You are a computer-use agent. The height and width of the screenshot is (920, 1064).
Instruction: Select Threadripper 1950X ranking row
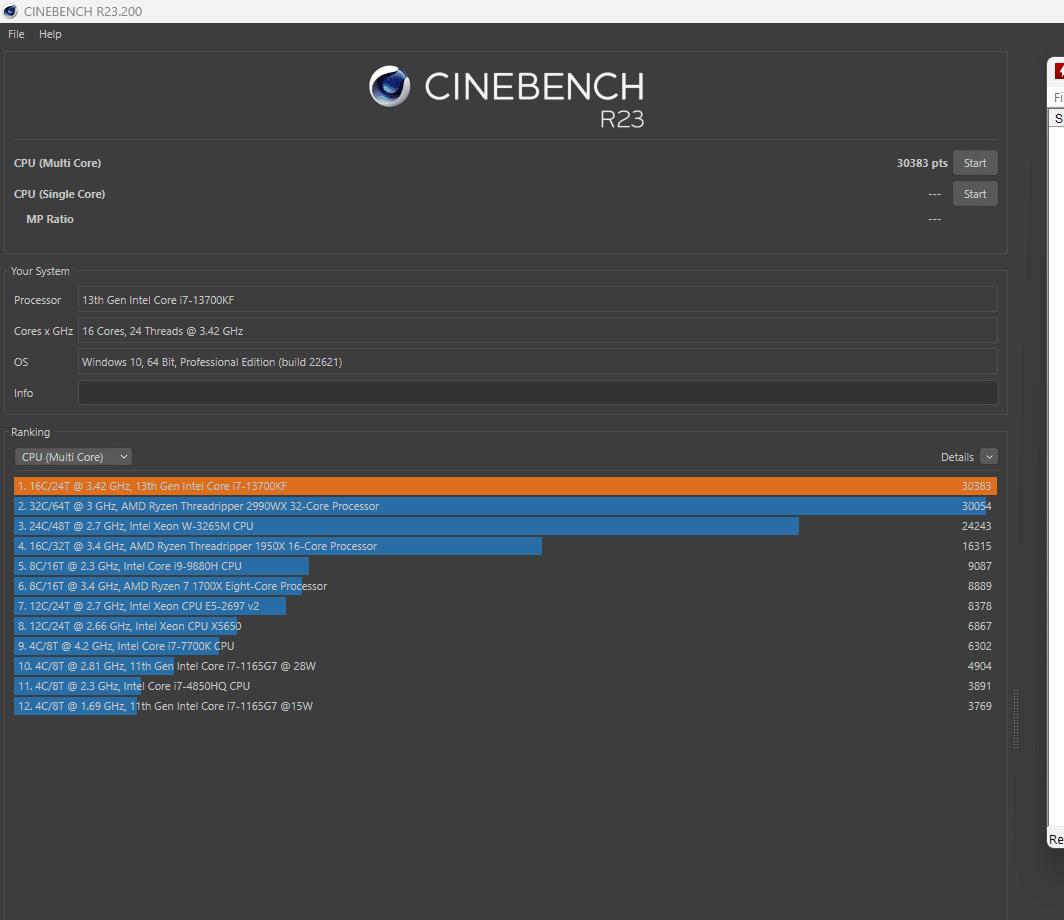[x=506, y=546]
